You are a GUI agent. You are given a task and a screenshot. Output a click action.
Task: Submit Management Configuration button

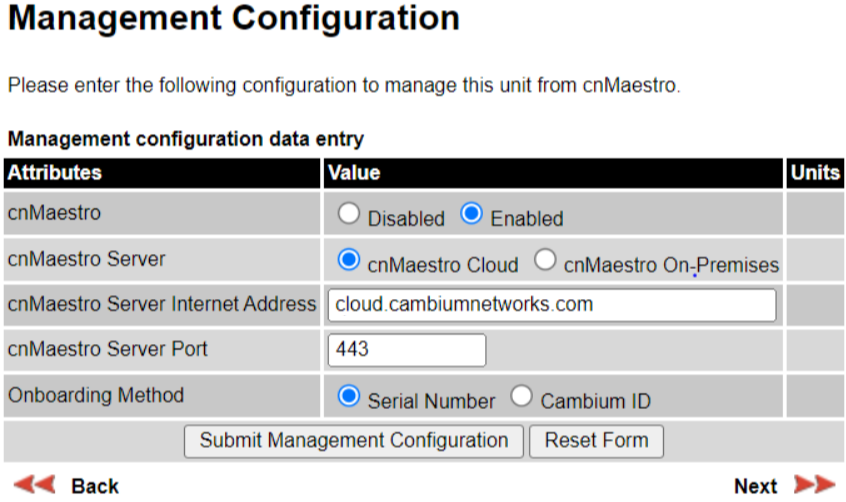[x=353, y=441]
